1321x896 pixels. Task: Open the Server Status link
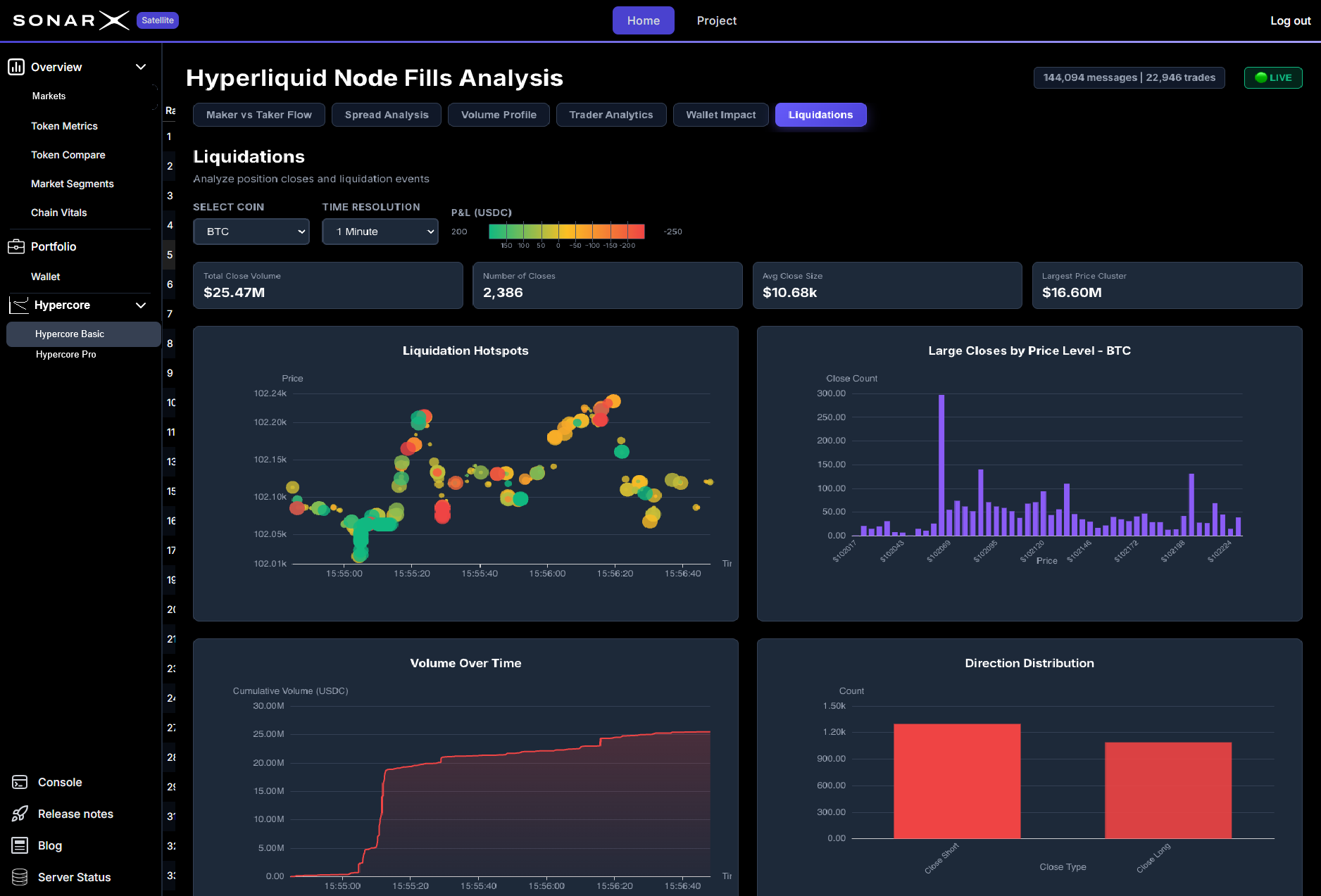[x=74, y=877]
